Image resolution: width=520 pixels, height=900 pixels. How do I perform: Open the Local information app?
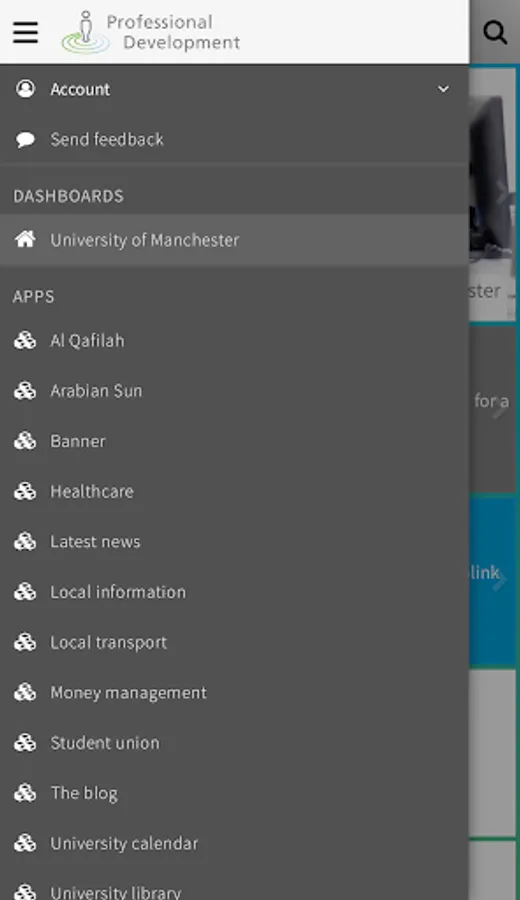(234, 592)
